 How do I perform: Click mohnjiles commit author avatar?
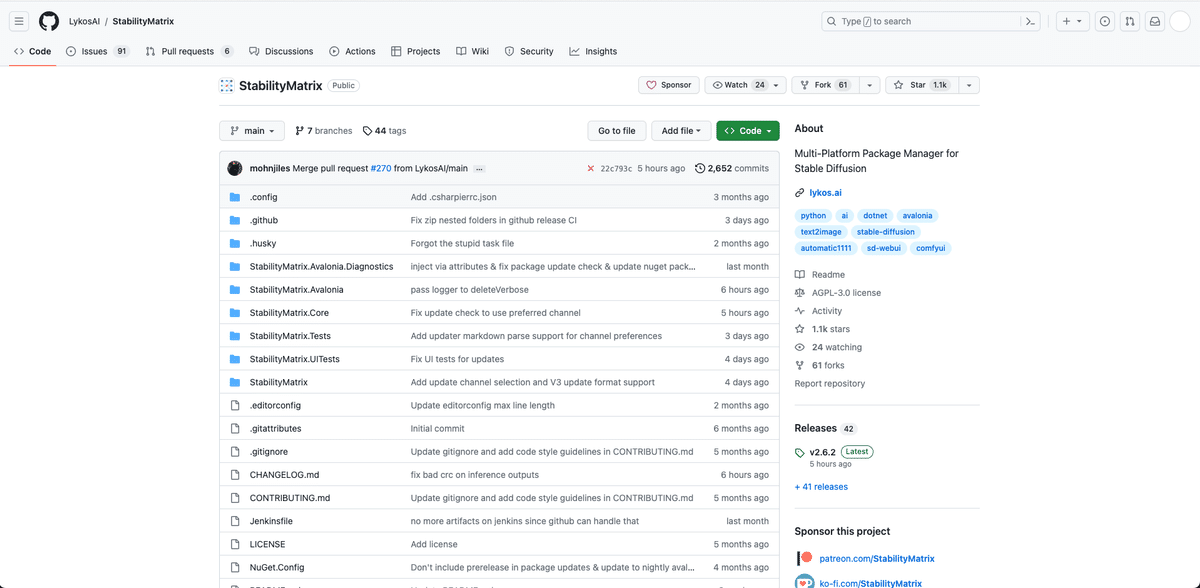pos(235,168)
